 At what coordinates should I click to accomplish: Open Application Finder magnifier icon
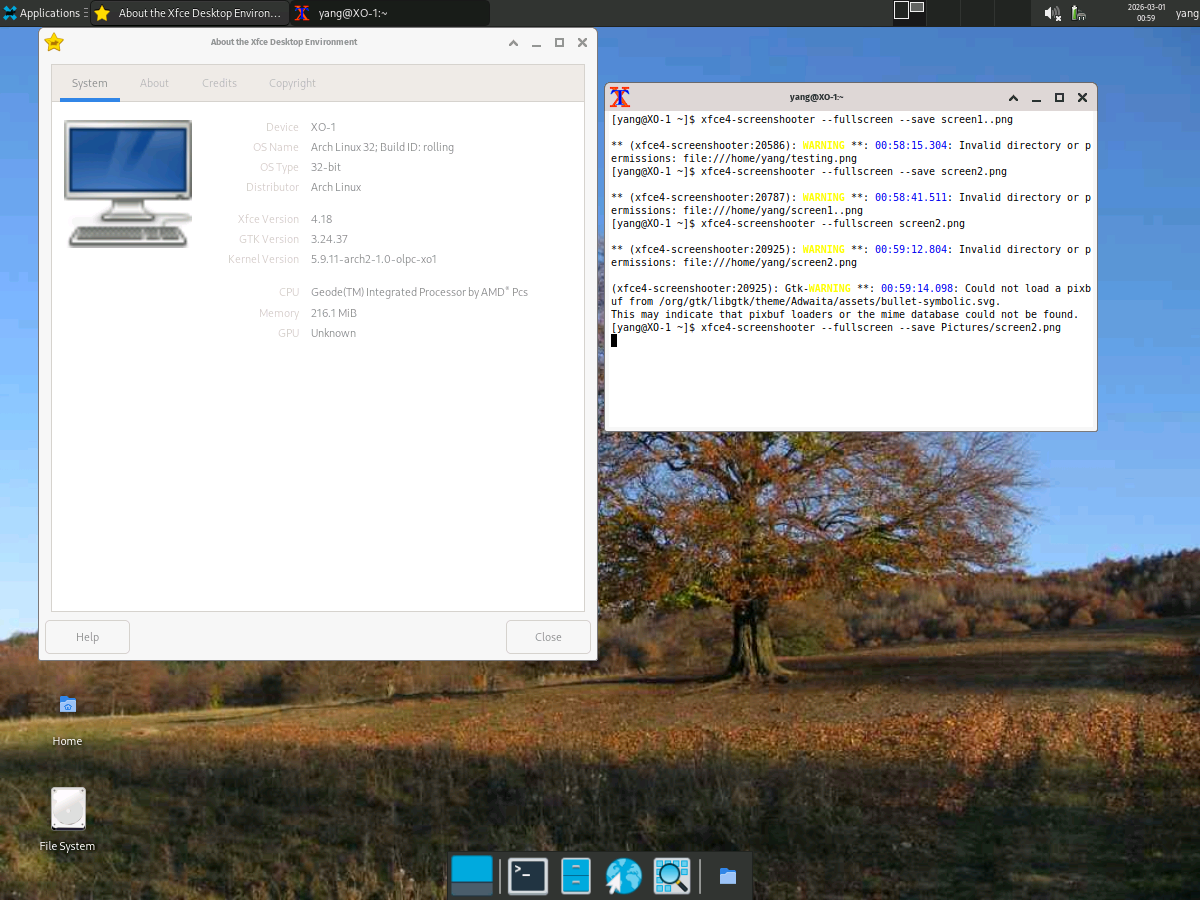672,876
